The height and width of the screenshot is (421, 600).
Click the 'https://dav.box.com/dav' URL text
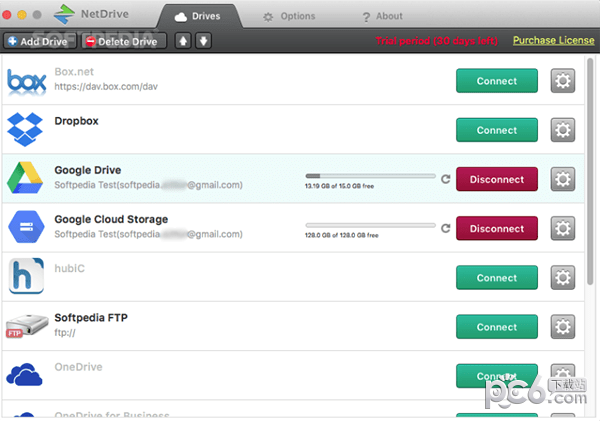tap(106, 86)
